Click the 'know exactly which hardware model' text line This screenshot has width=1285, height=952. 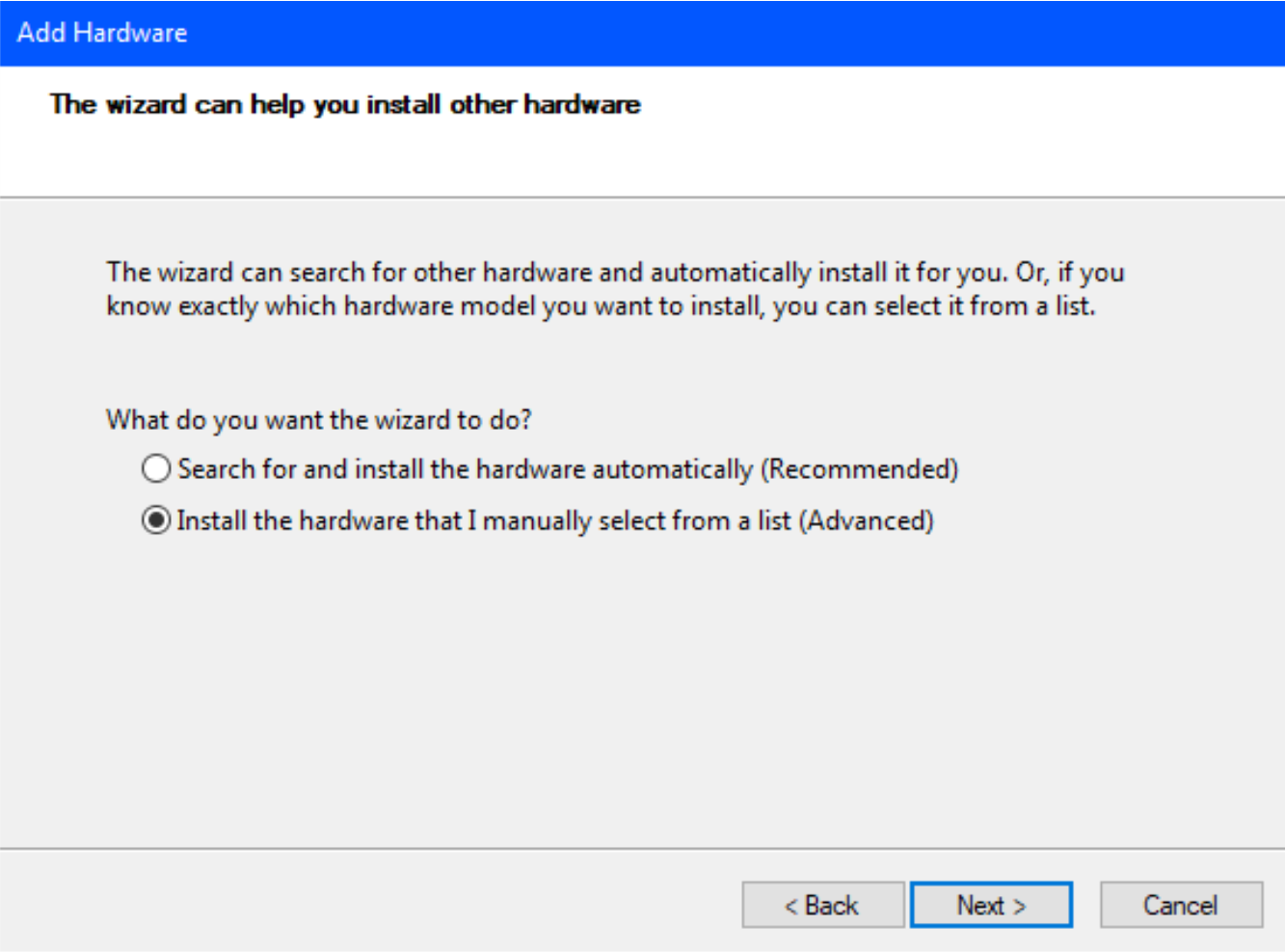pos(320,306)
